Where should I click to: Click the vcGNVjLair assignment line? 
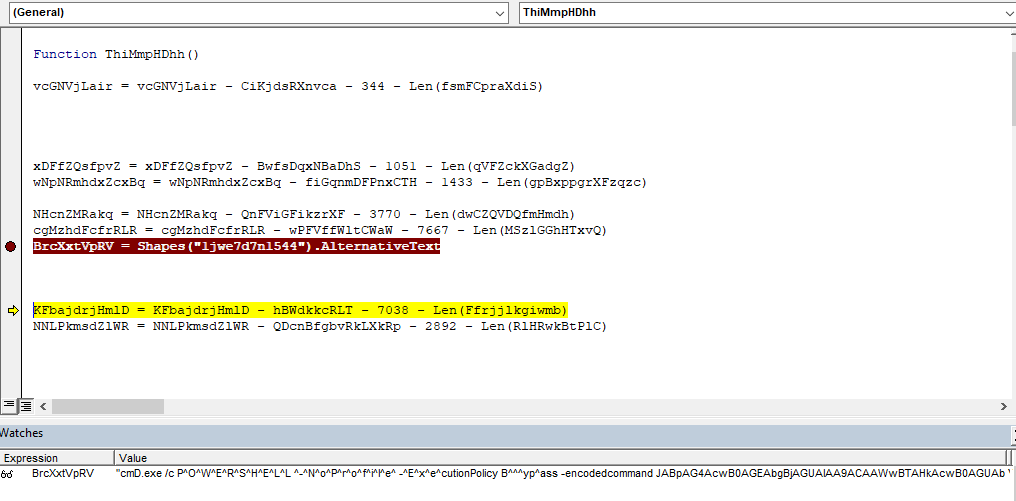point(287,86)
